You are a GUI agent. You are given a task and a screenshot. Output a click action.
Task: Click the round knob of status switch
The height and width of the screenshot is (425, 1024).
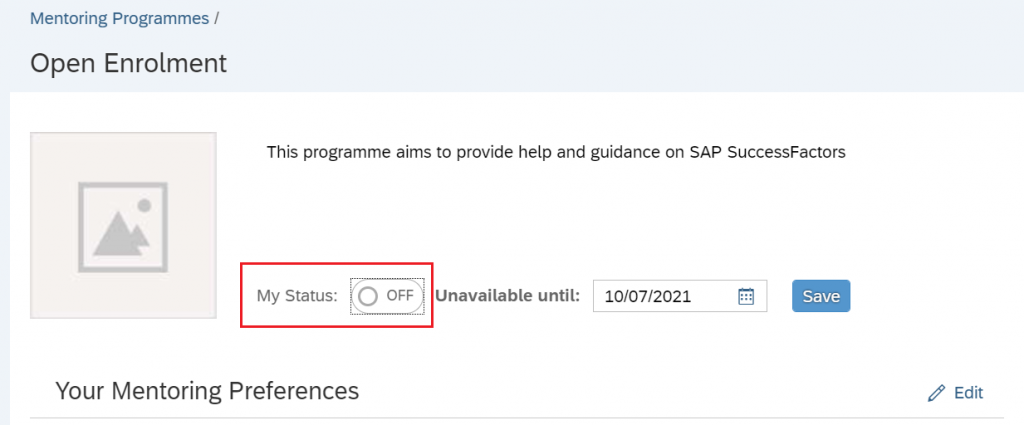coord(368,296)
